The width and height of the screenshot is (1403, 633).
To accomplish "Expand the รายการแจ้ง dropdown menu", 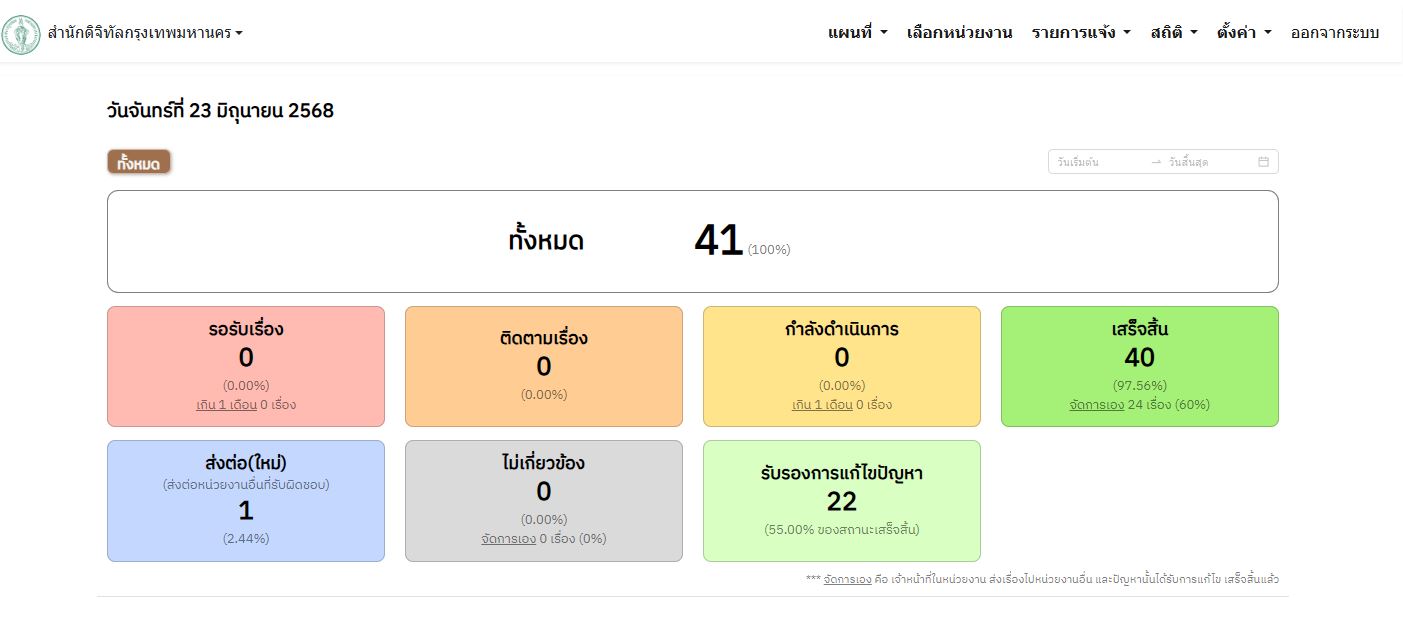I will coord(1081,33).
